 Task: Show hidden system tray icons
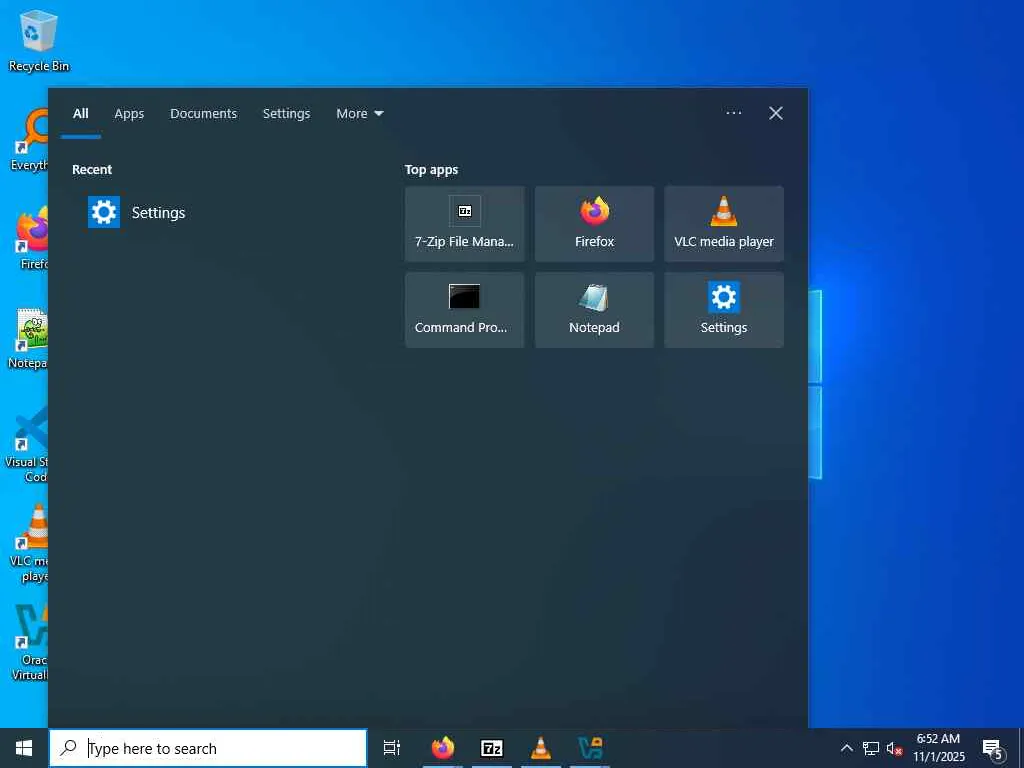(846, 748)
